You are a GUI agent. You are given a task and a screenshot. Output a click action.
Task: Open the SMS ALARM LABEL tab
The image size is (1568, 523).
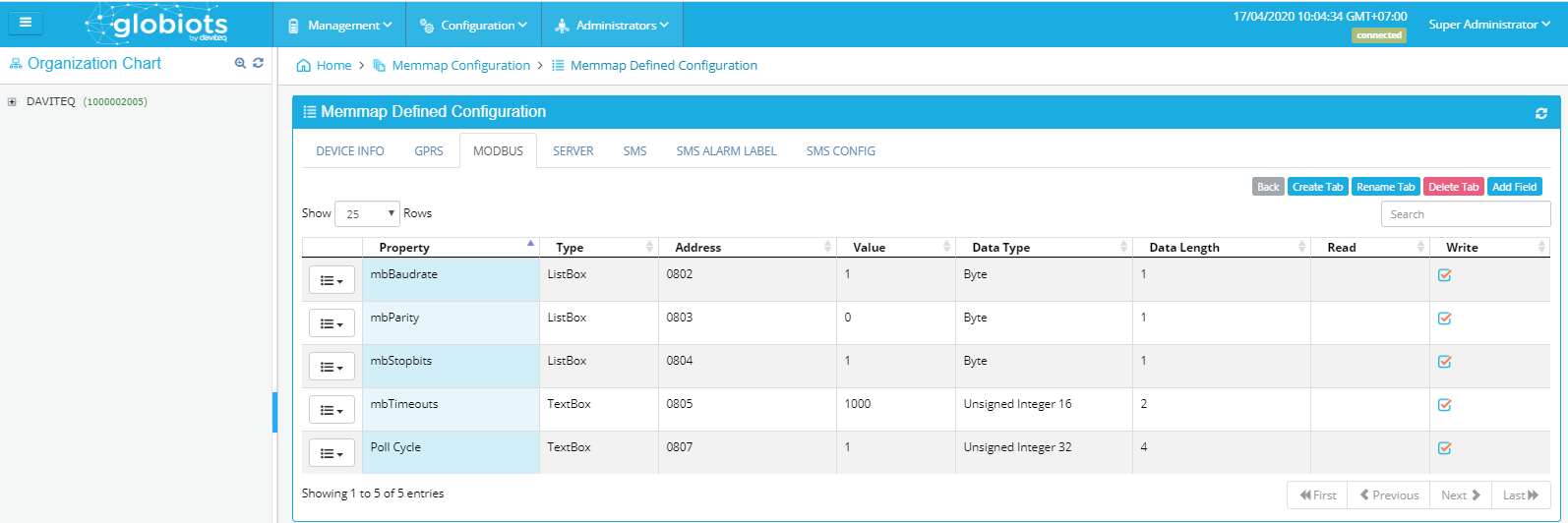pyautogui.click(x=726, y=151)
